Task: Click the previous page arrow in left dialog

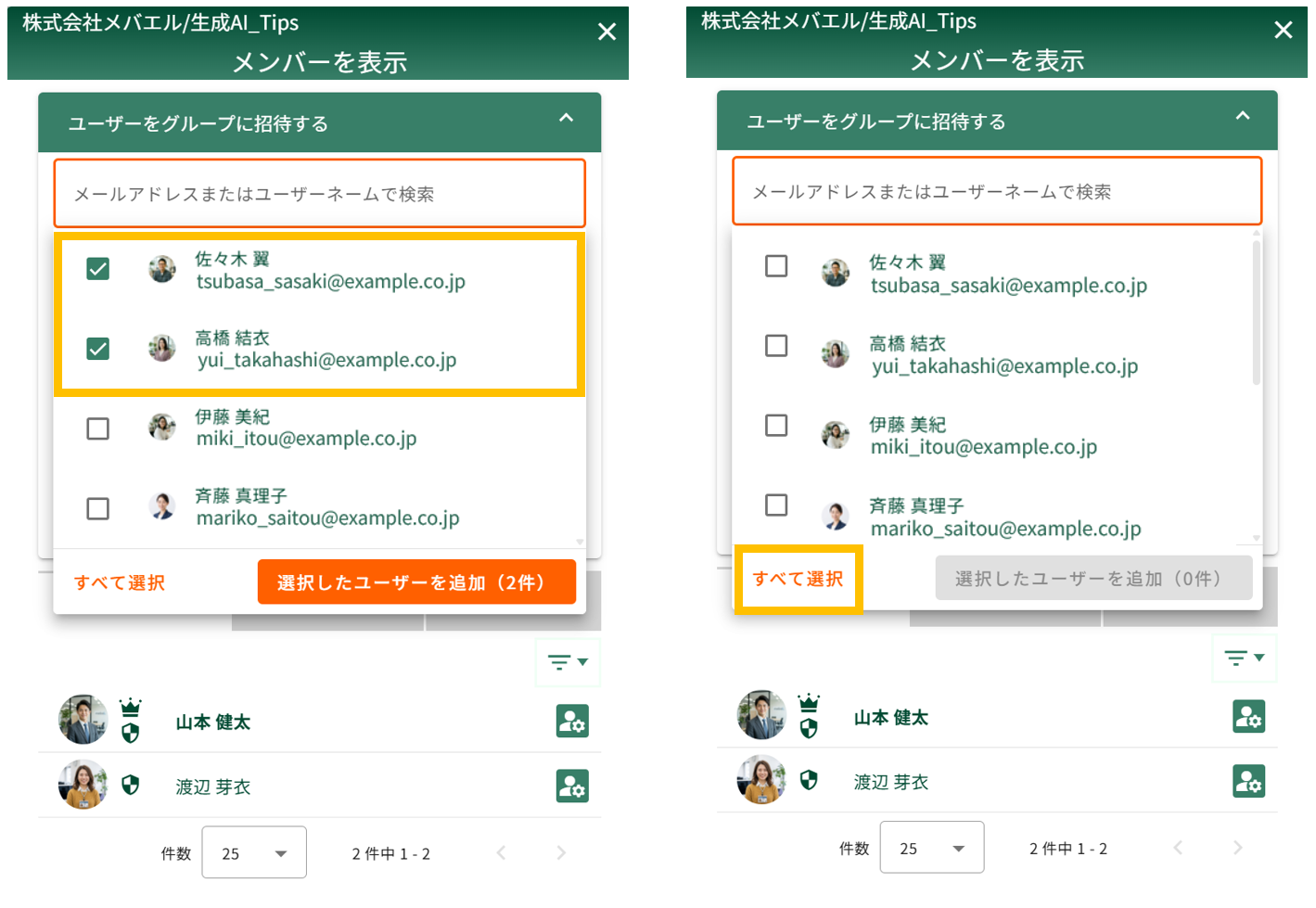Action: pyautogui.click(x=501, y=853)
